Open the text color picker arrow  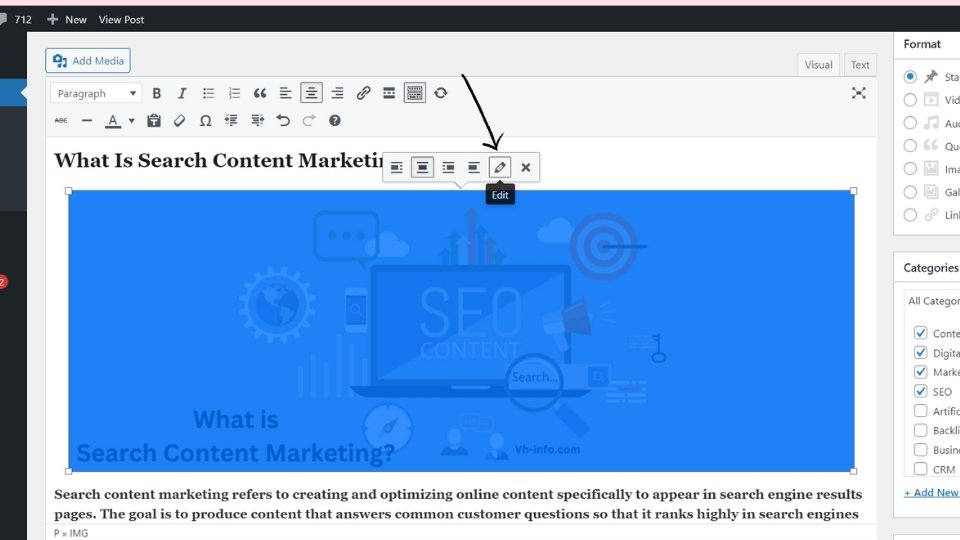pyautogui.click(x=131, y=121)
